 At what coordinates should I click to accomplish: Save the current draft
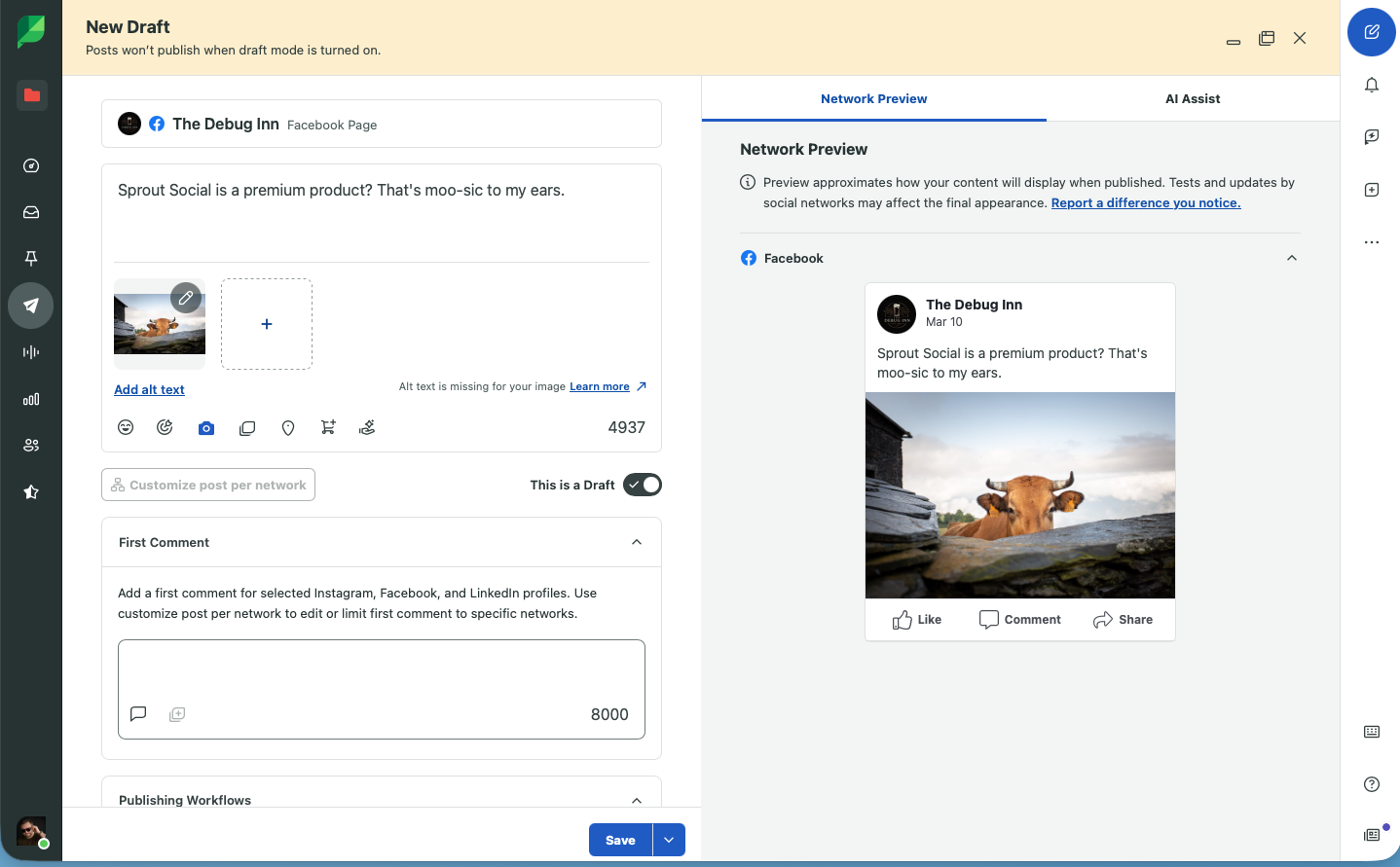click(620, 839)
